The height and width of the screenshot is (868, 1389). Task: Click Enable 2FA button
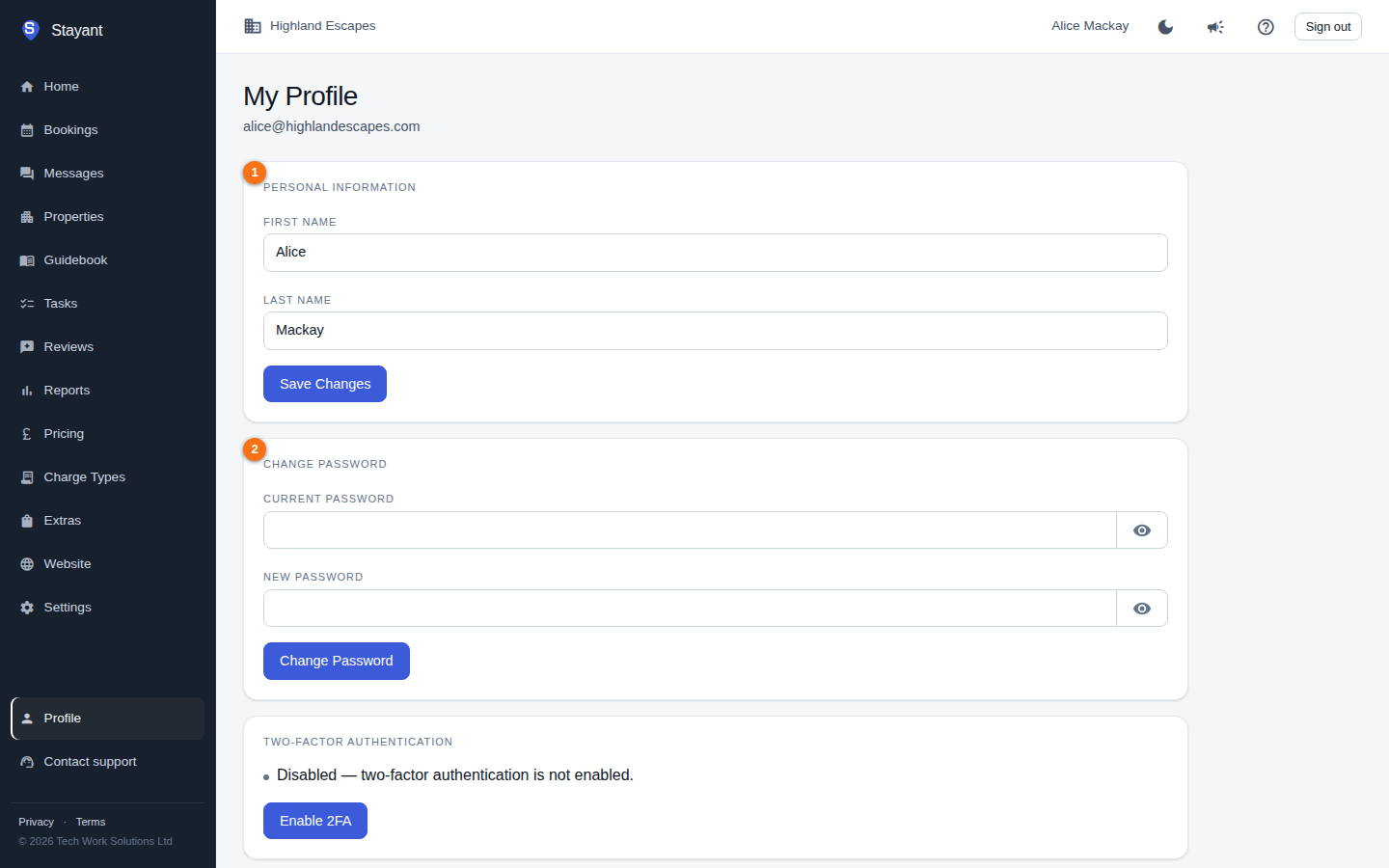click(315, 821)
